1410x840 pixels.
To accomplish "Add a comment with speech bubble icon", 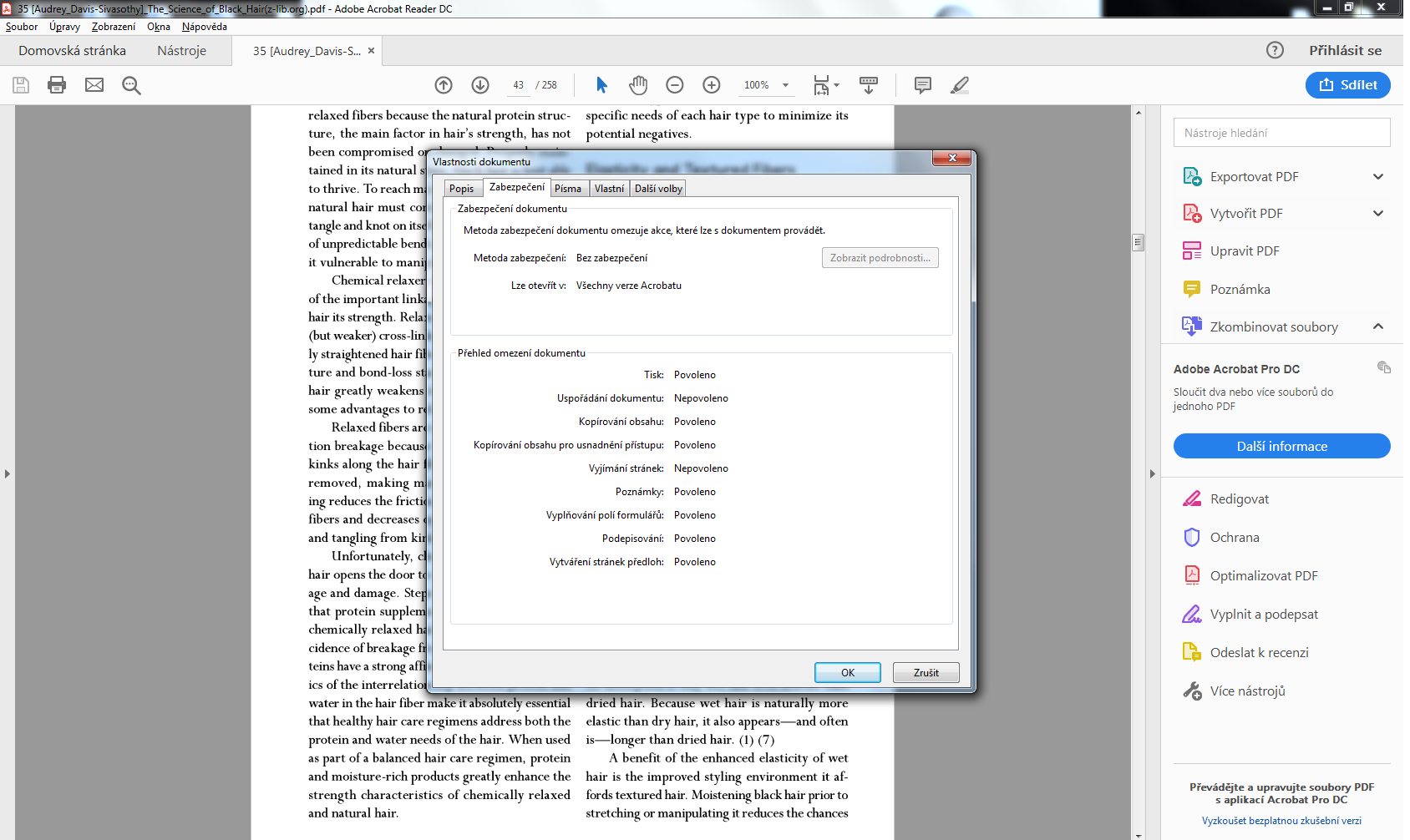I will (x=923, y=85).
